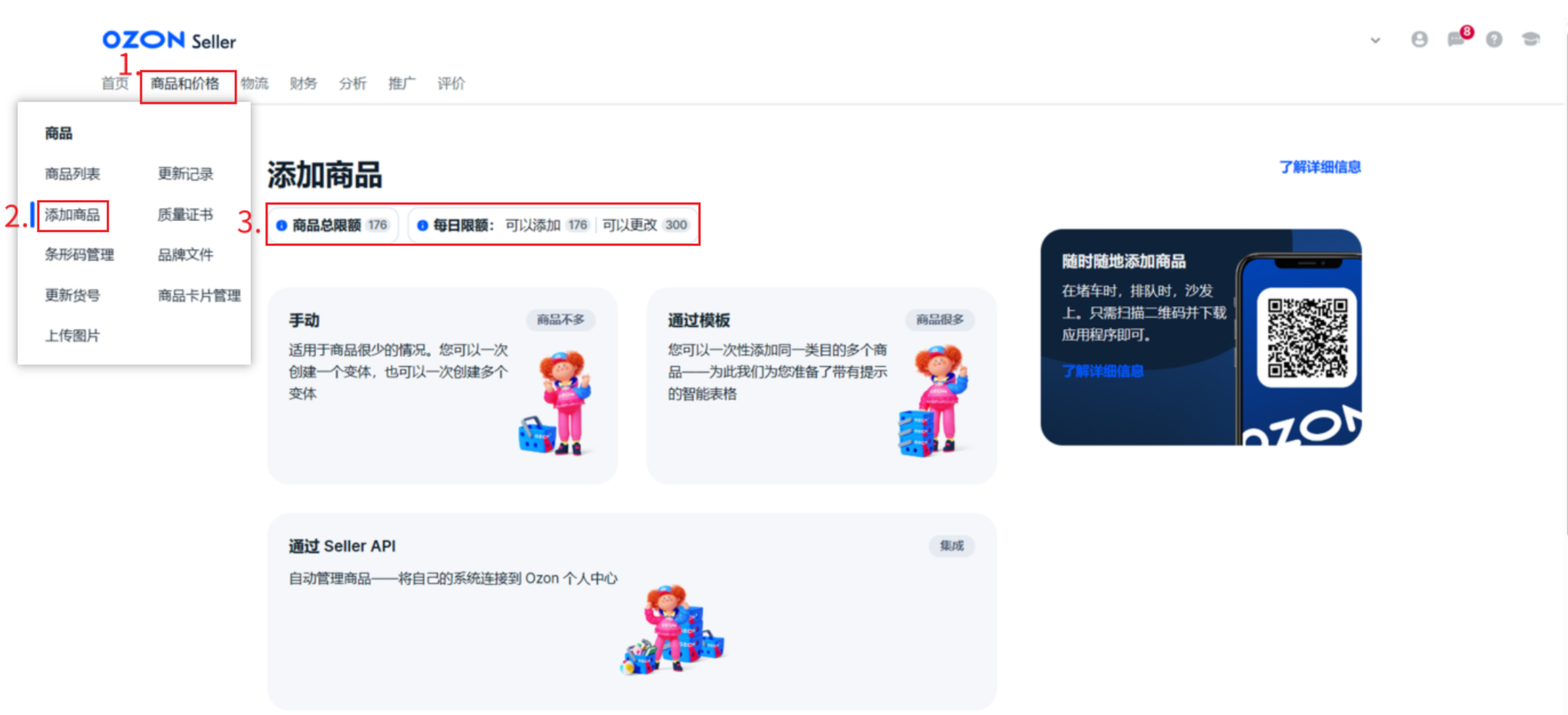This screenshot has height=715, width=1568.
Task: Expand the account dropdown chevron in header
Action: click(1375, 40)
